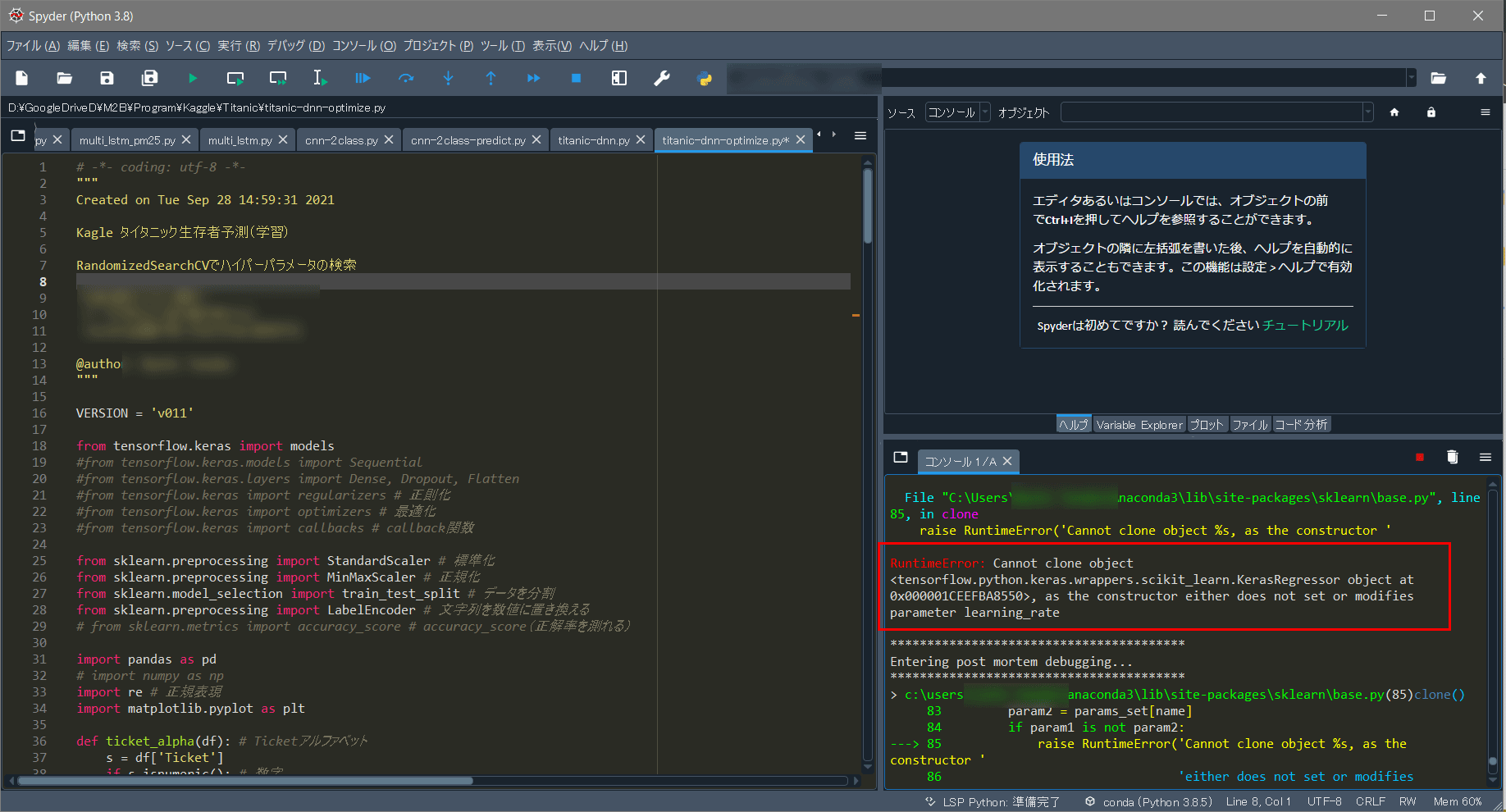1506x812 pixels.
Task: Open Preferences with the wrench icon
Action: [x=661, y=78]
